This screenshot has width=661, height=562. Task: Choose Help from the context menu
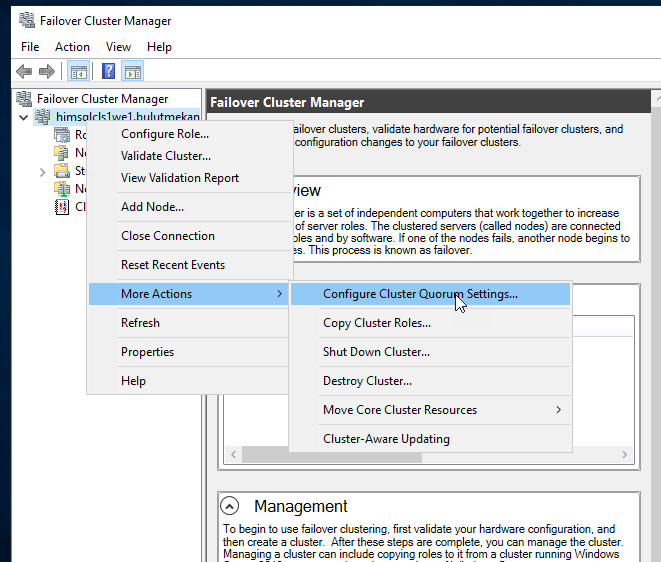(x=188, y=381)
